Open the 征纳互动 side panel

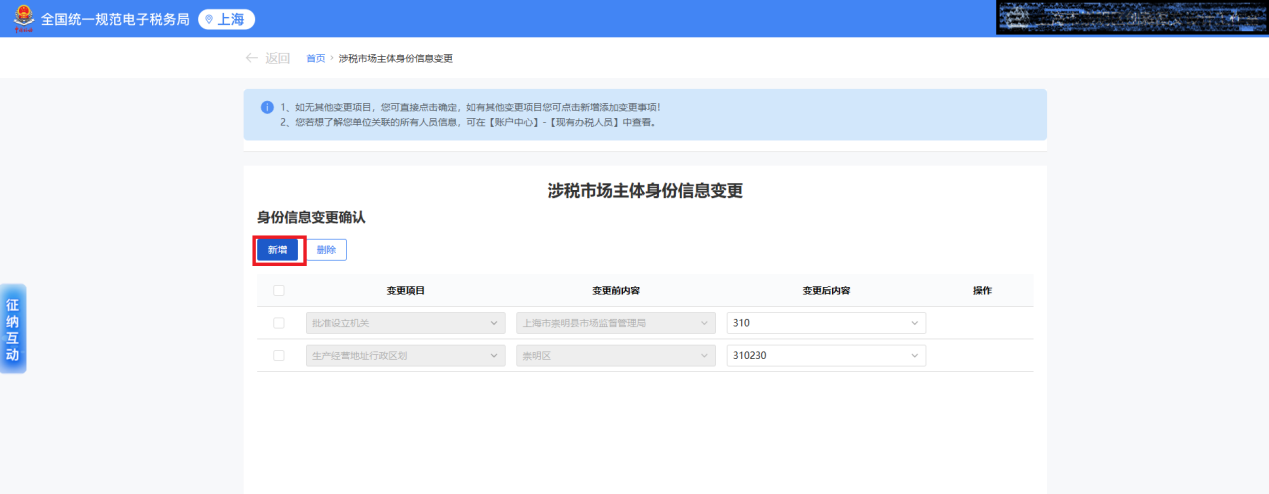point(13,329)
